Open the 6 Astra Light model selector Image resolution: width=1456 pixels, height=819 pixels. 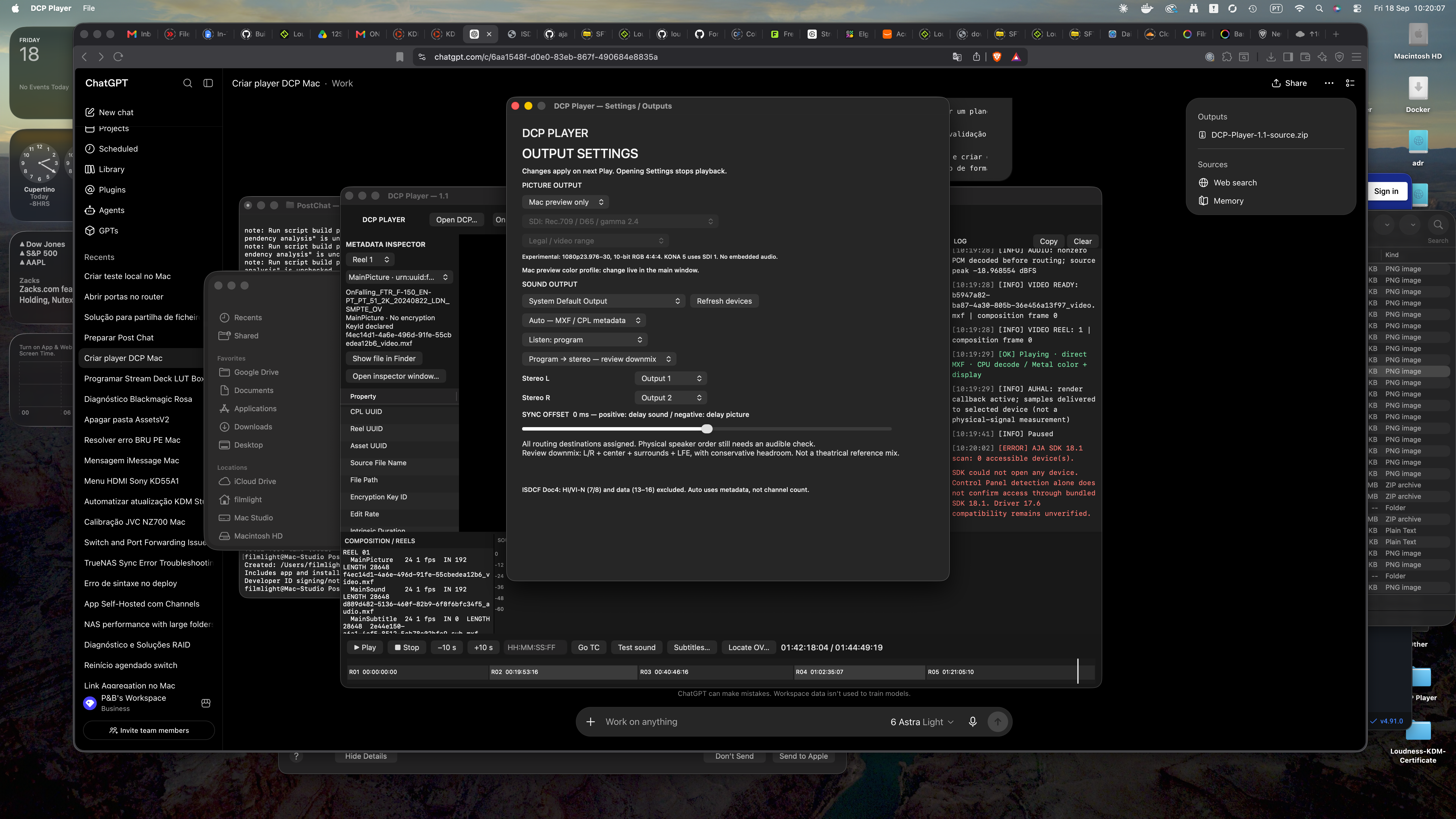pos(922,722)
